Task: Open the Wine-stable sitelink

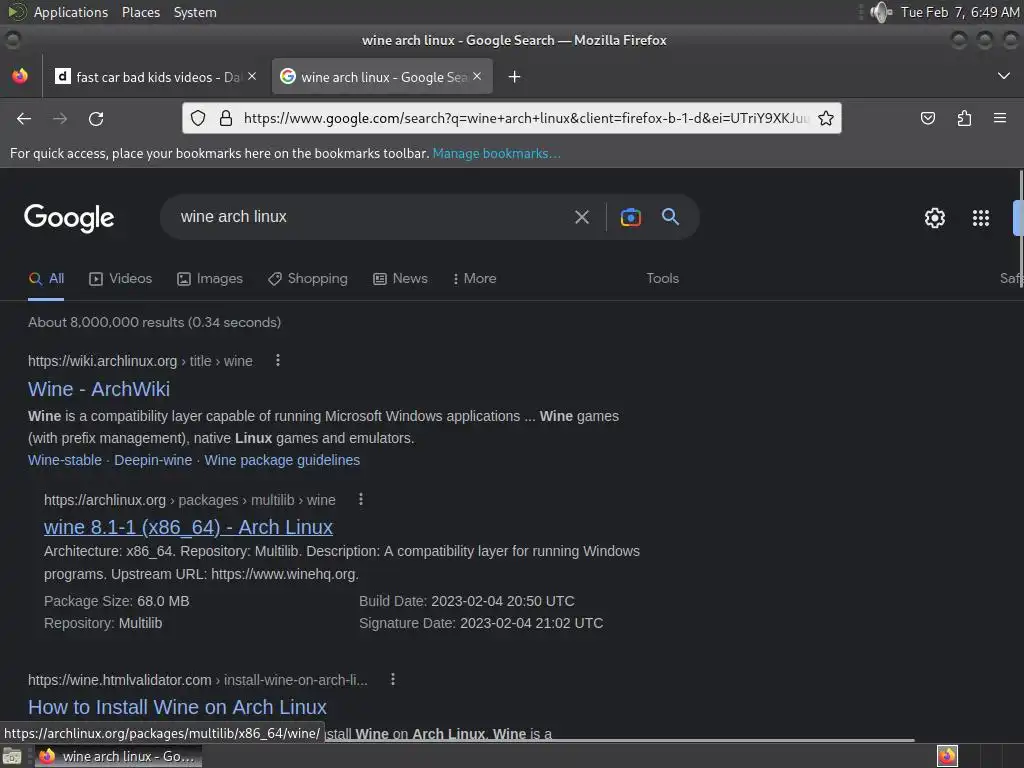Action: point(65,460)
